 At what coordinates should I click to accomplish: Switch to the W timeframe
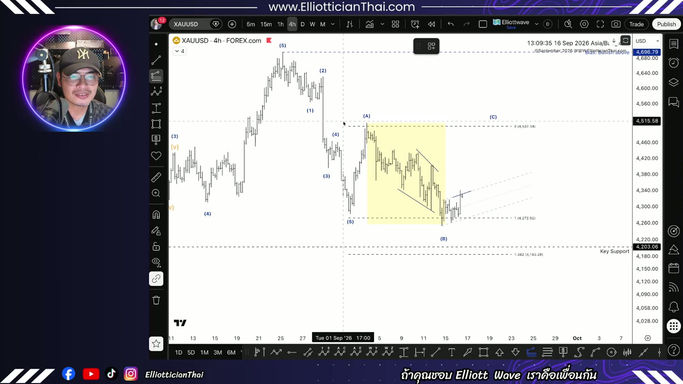click(312, 24)
